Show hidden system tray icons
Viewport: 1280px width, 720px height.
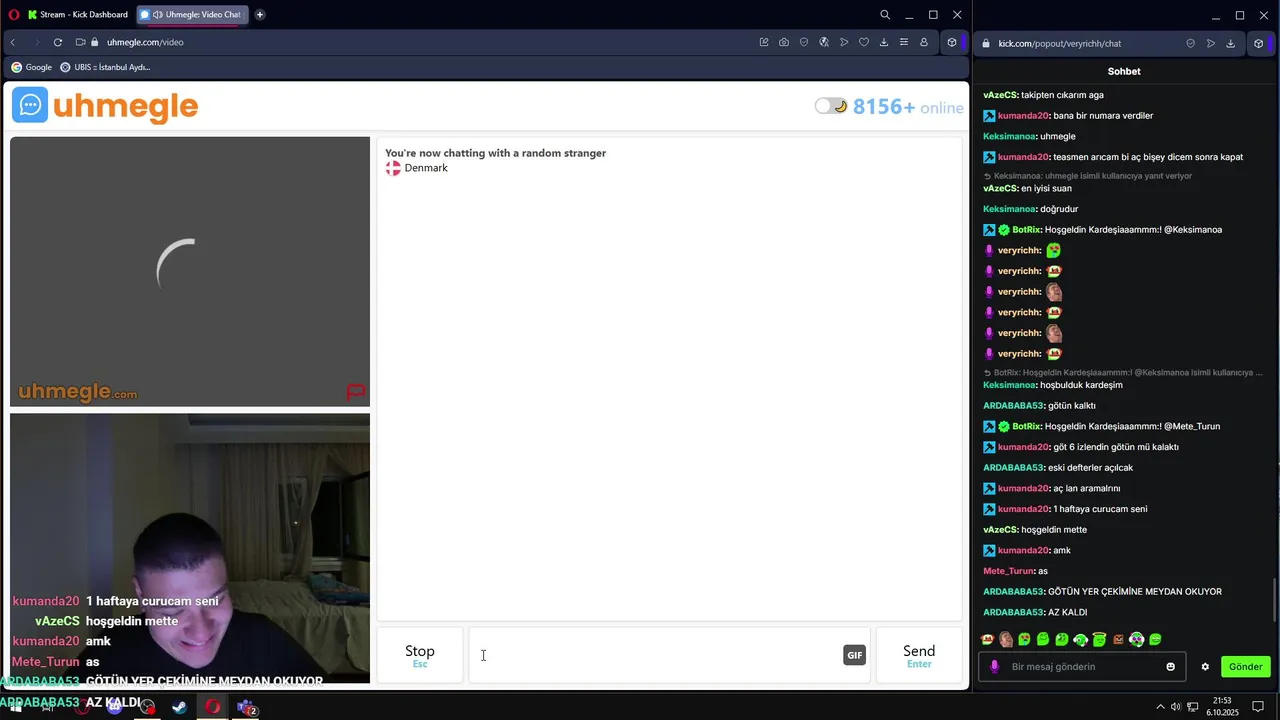click(x=1160, y=707)
